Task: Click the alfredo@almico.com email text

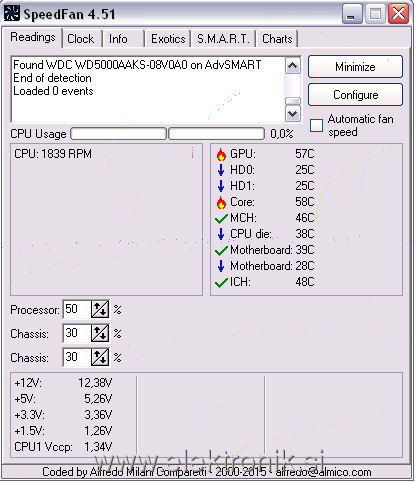Action: pos(323,472)
